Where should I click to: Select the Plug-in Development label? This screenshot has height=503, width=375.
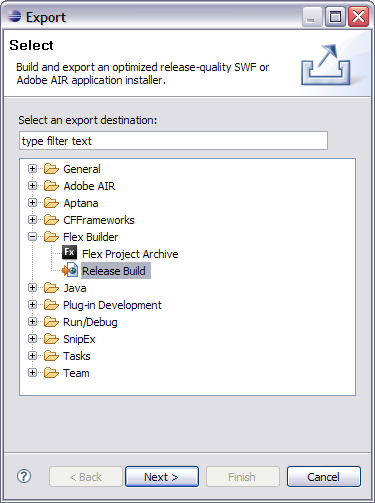(x=112, y=305)
